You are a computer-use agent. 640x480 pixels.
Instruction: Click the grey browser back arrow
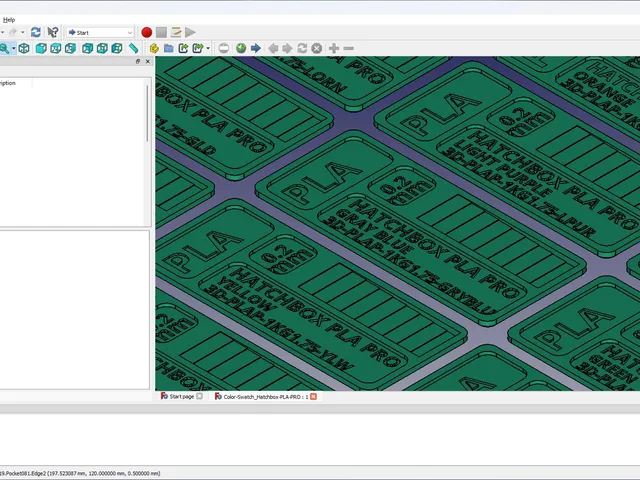pyautogui.click(x=273, y=49)
